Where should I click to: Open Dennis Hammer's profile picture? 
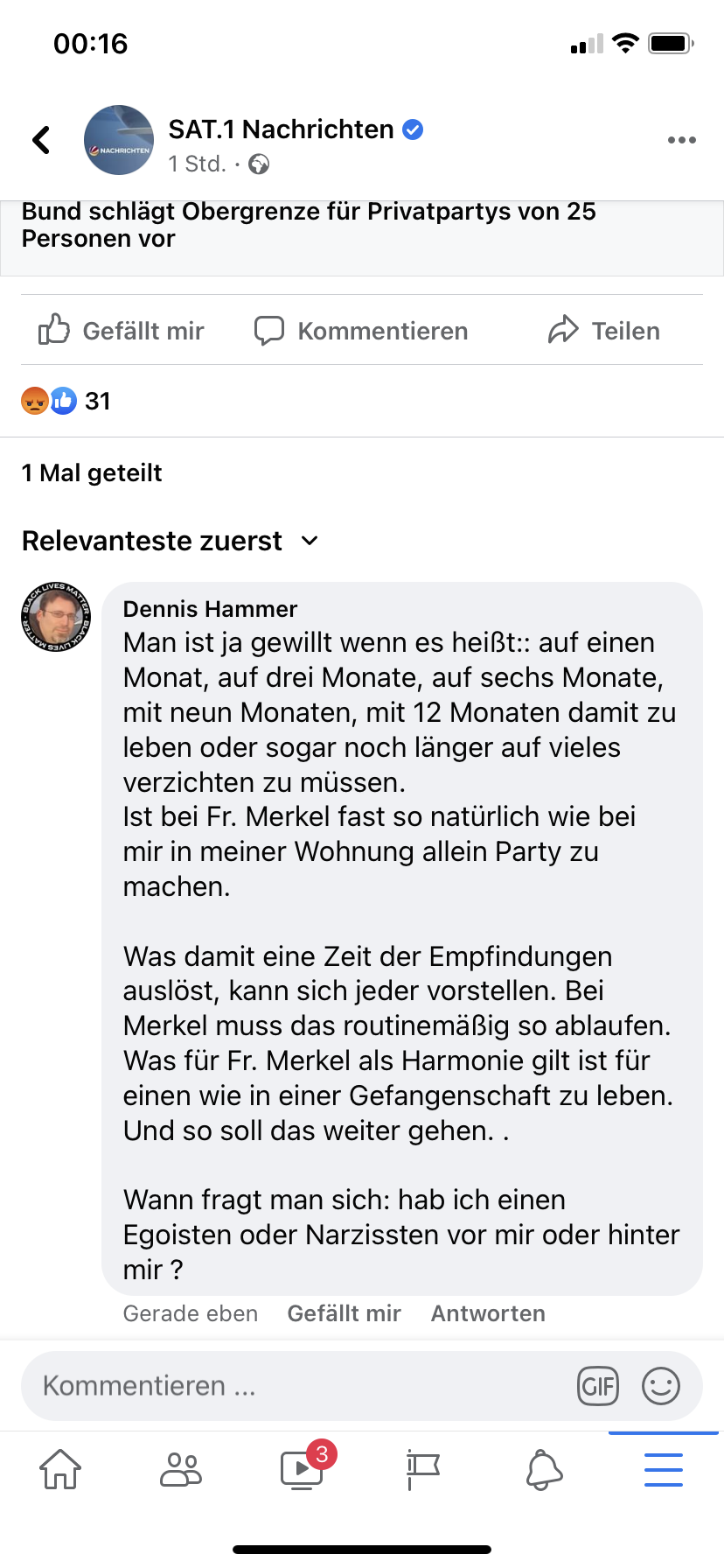coord(56,617)
